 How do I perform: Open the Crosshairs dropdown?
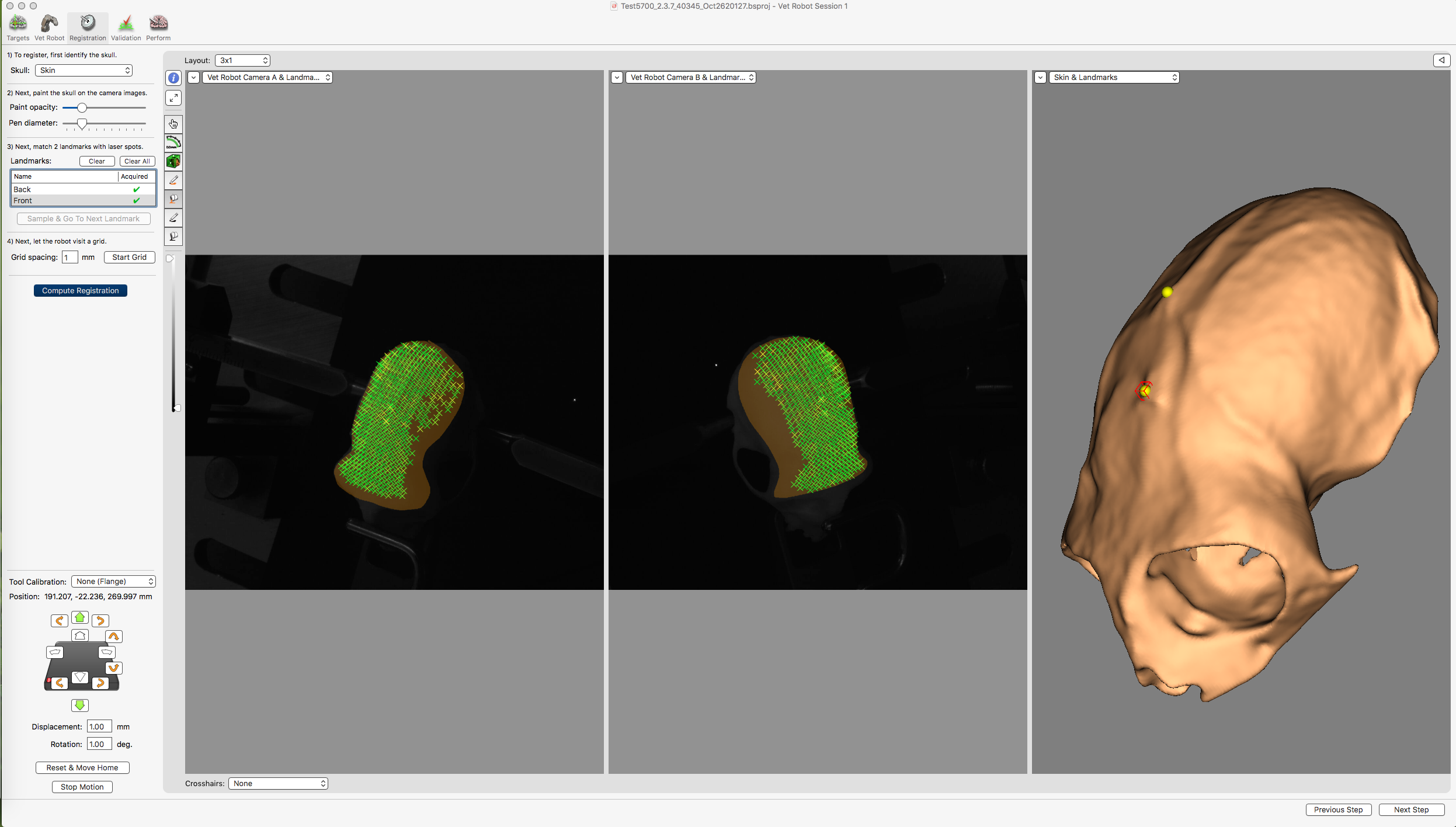278,783
